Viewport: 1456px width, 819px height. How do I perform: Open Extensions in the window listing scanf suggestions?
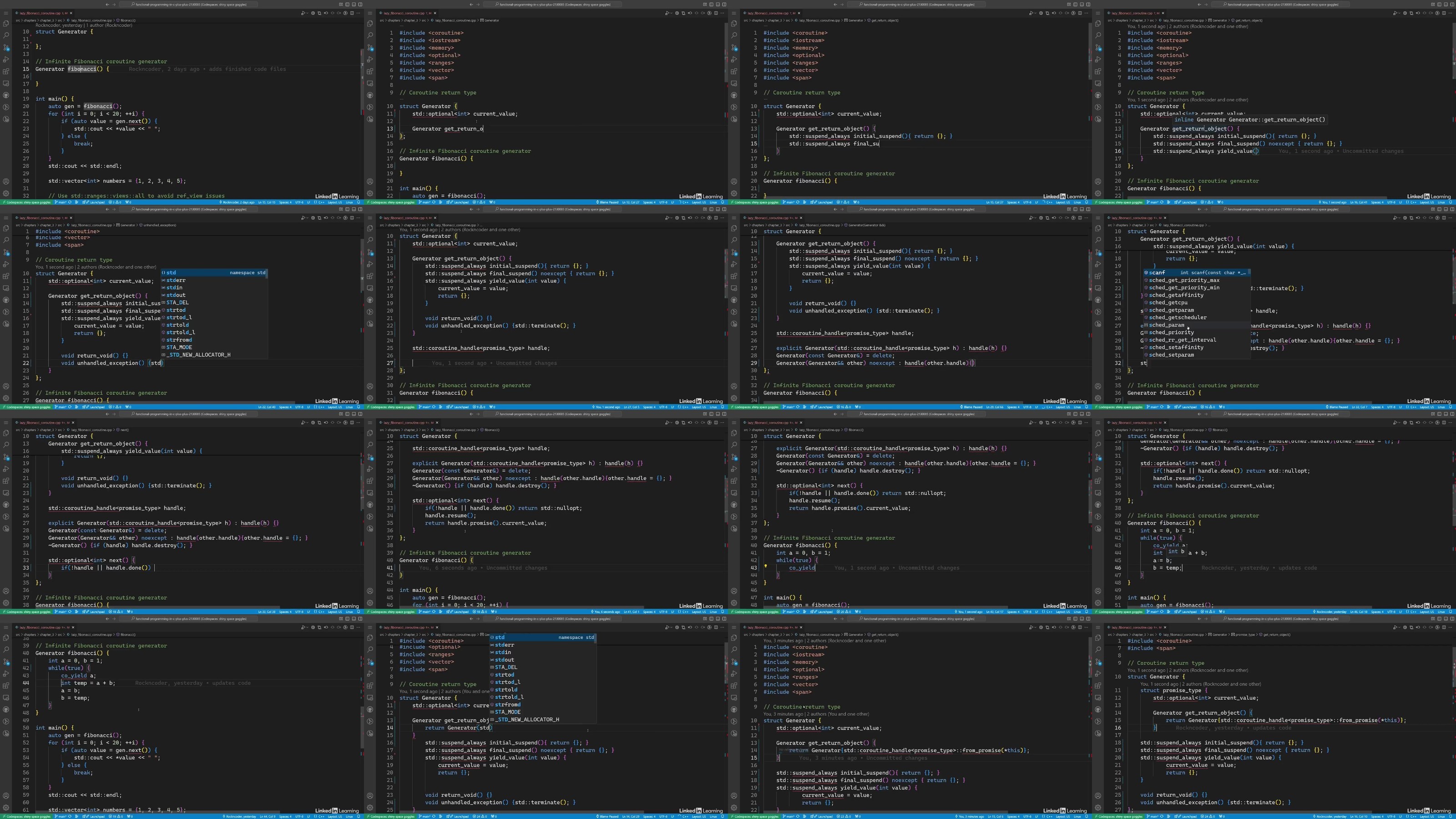tap(1097, 276)
